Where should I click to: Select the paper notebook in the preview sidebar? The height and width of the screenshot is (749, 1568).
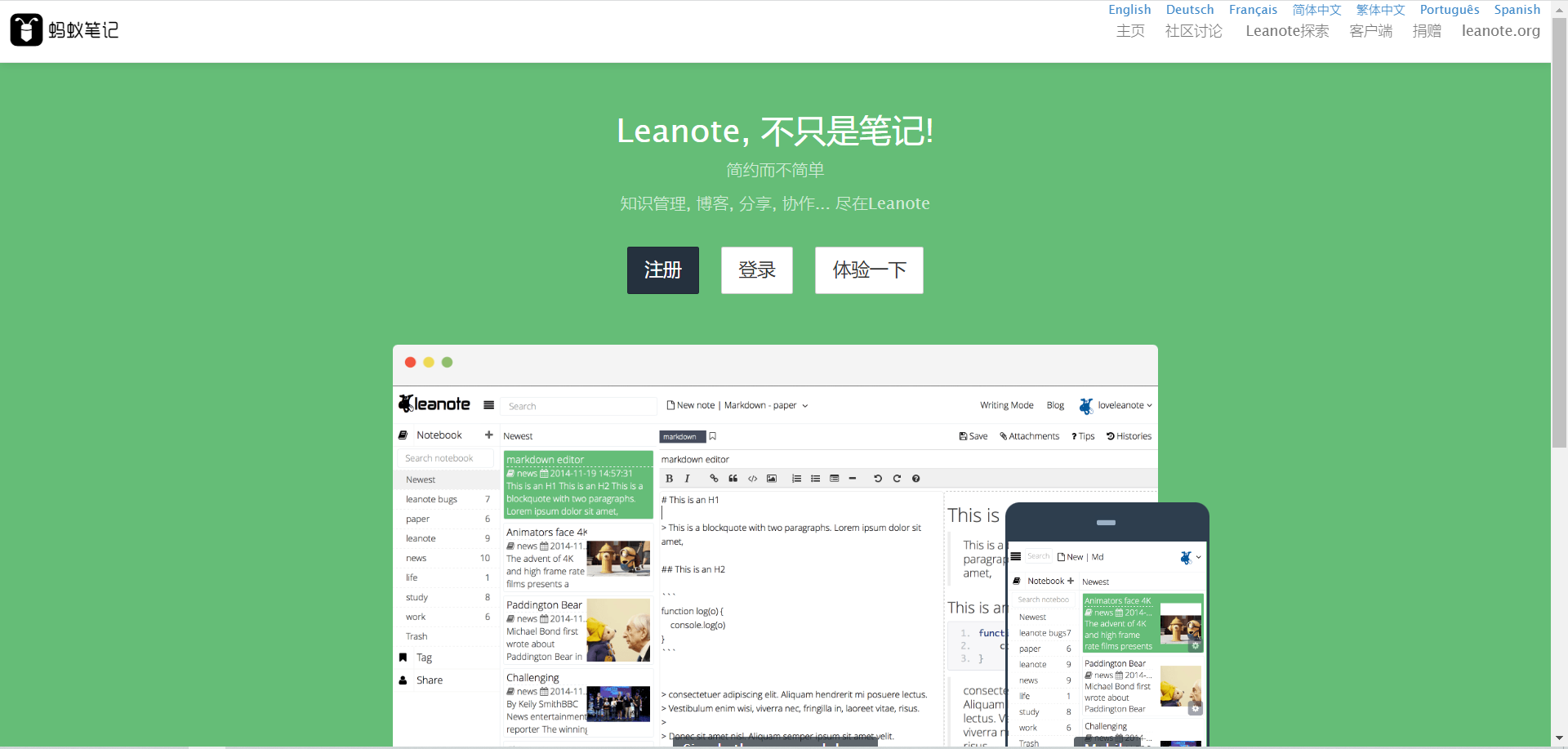coord(448,519)
